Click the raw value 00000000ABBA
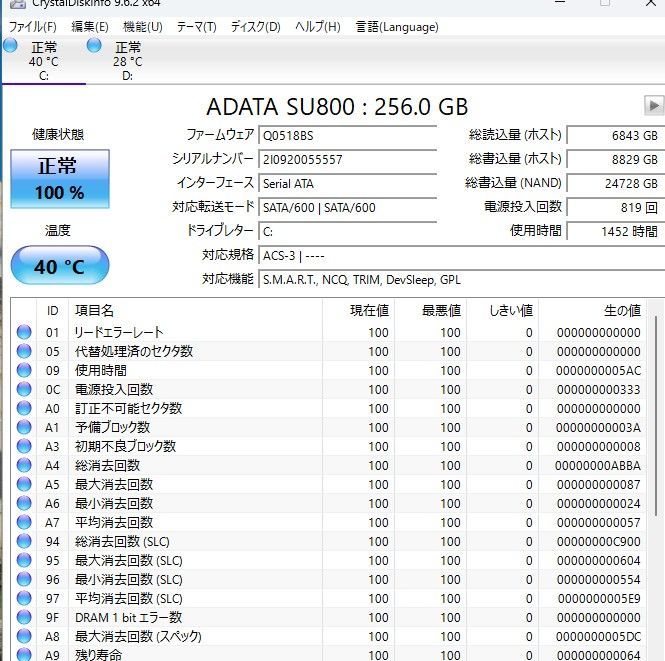Screen dimensions: 665x661 [598, 466]
